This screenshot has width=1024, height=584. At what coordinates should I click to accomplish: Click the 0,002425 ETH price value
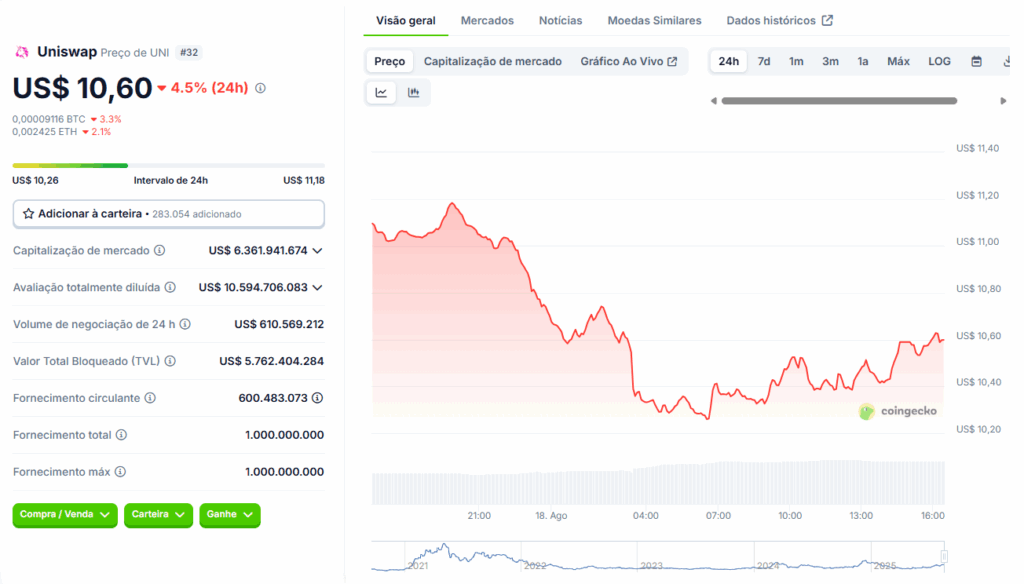click(44, 132)
